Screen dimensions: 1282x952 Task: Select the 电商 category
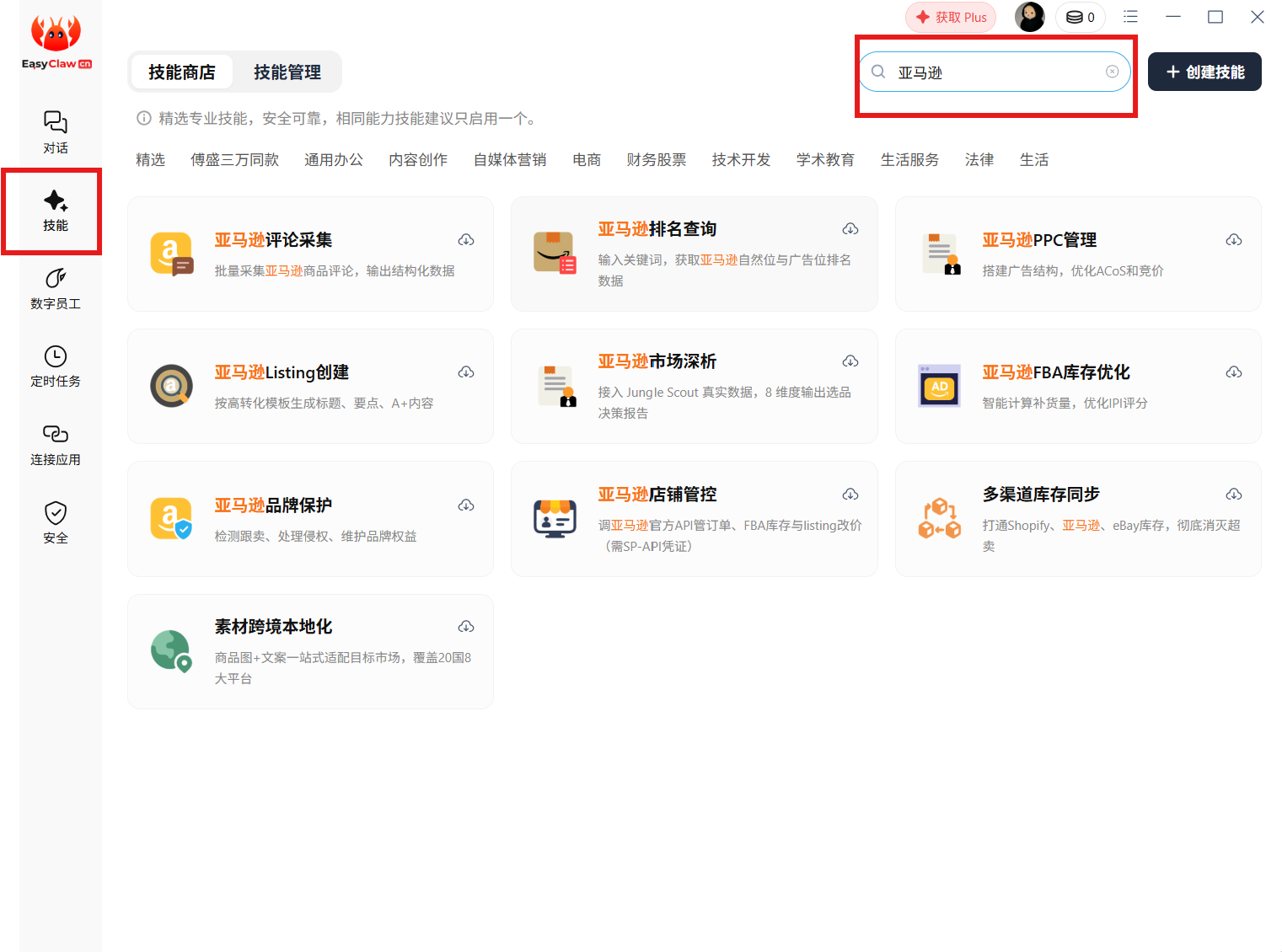[x=587, y=160]
